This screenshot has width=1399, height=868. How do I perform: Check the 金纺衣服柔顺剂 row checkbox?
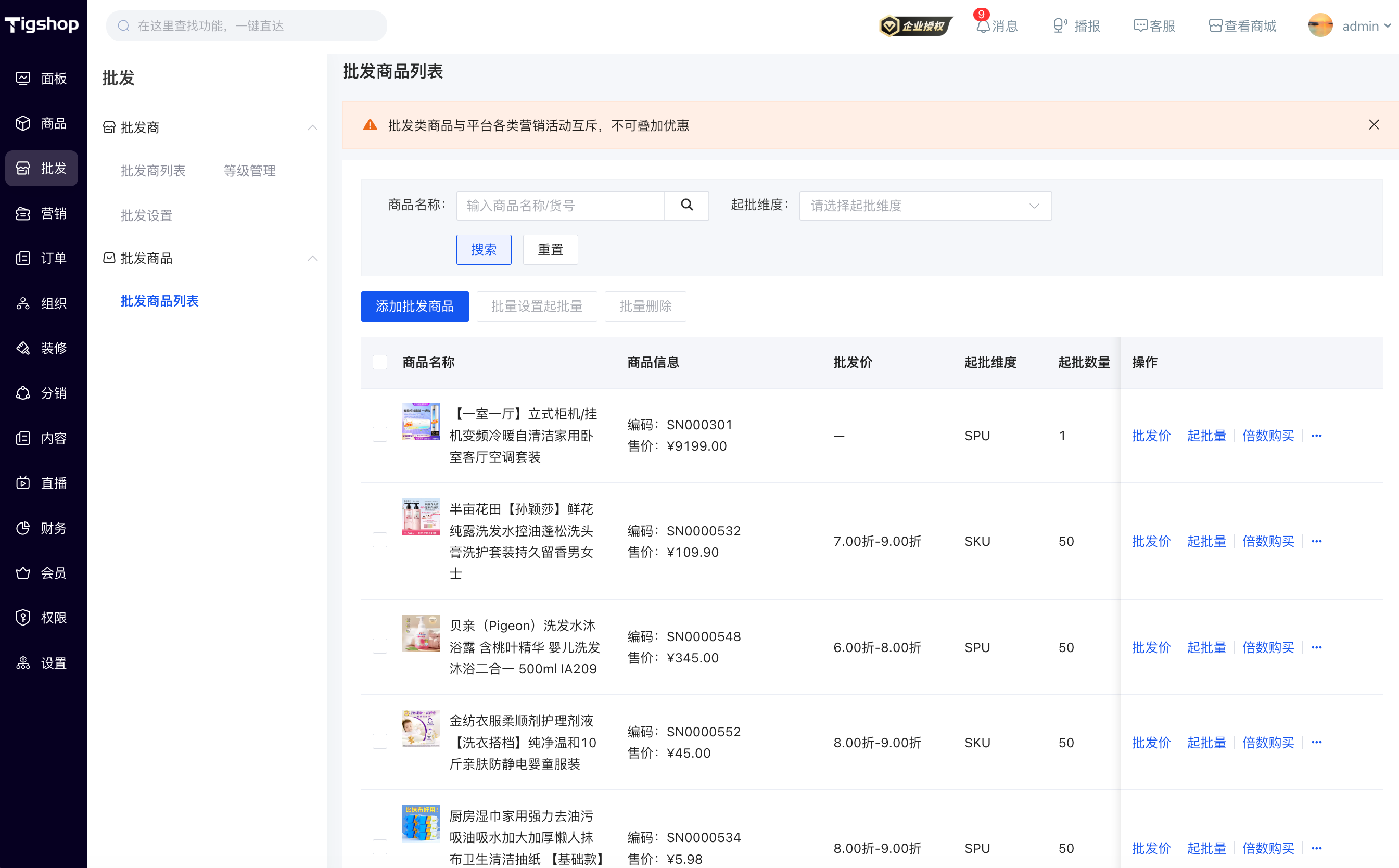tap(380, 742)
